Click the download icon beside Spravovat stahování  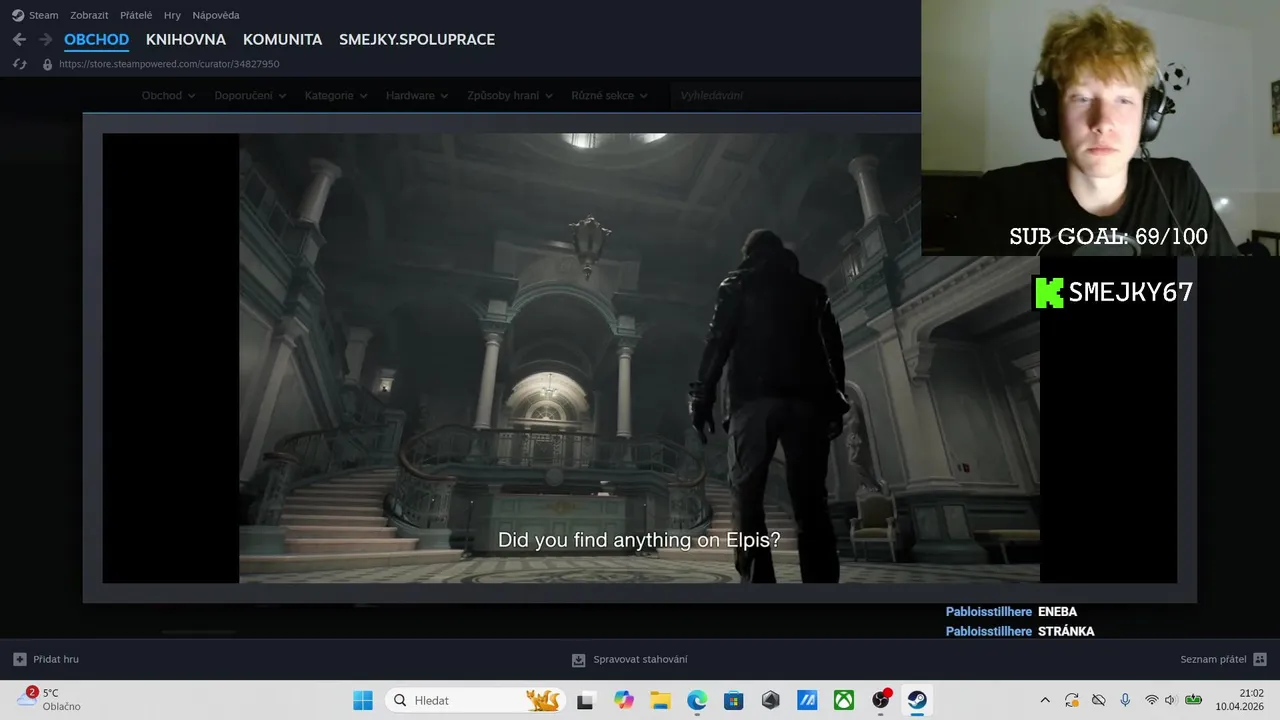tap(578, 660)
